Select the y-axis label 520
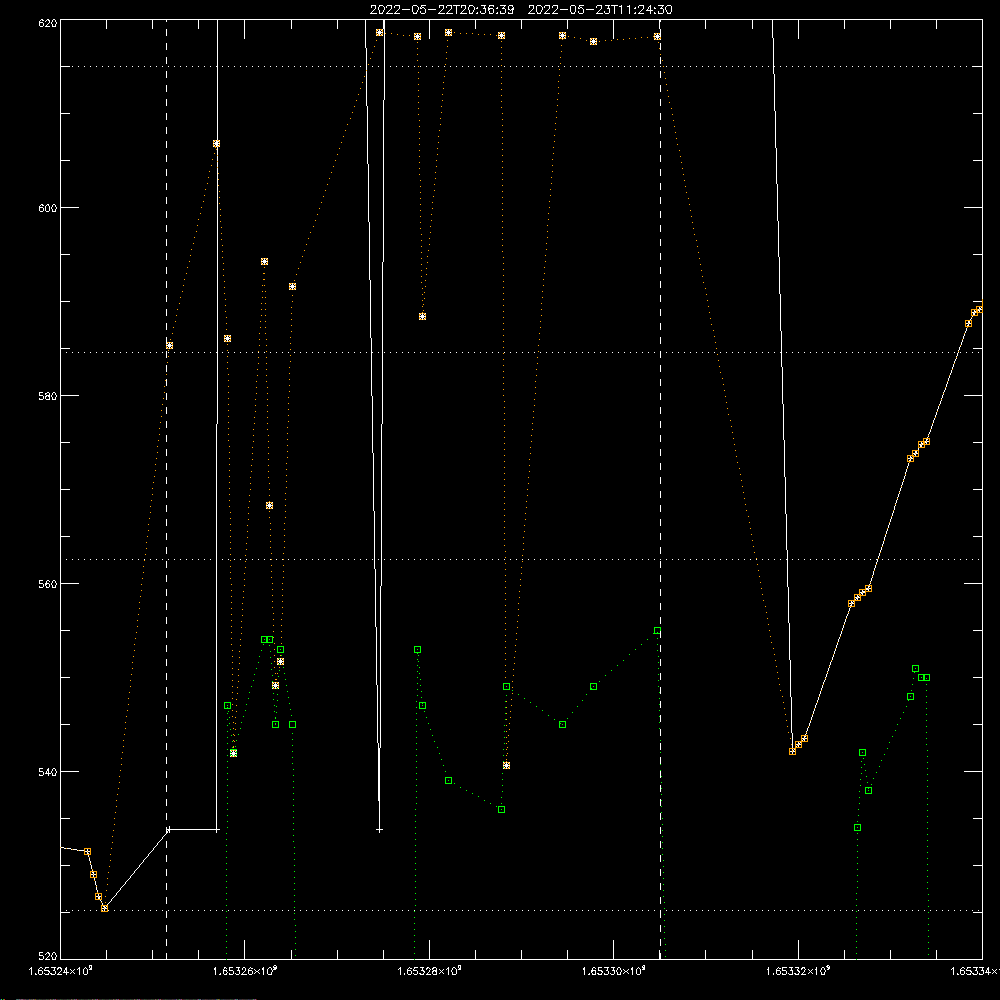Viewport: 1000px width, 1000px height. pos(48,956)
